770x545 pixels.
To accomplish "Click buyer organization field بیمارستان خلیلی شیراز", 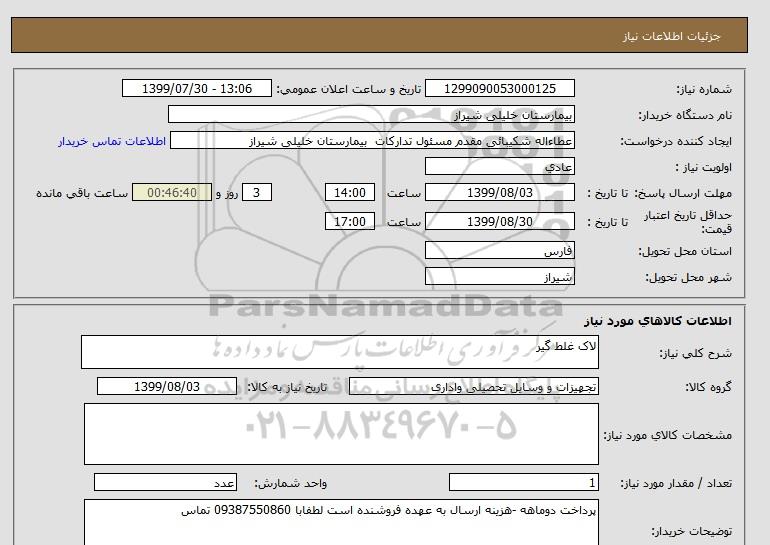I will tap(371, 114).
